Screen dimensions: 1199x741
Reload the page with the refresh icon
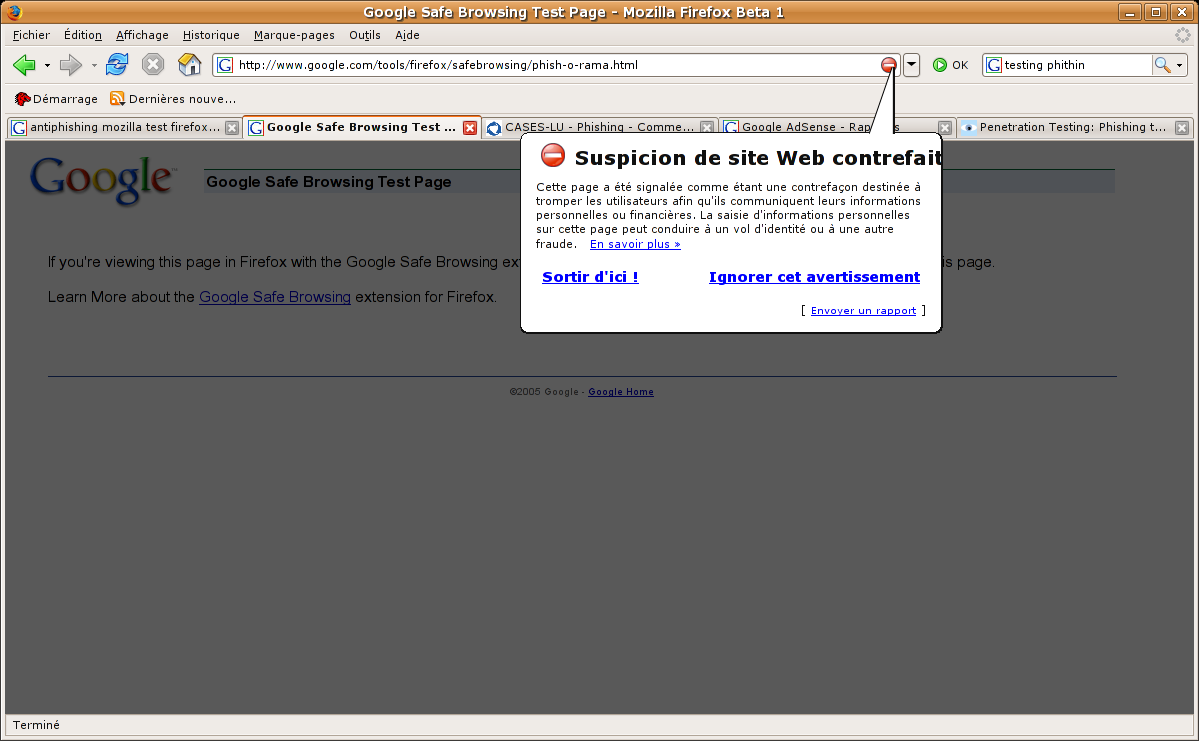pos(117,64)
